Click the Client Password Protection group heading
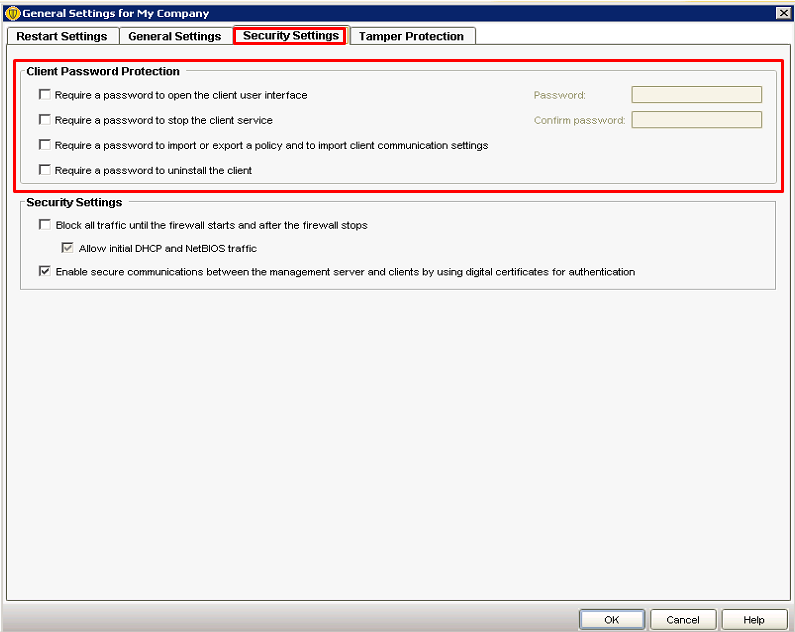This screenshot has width=795, height=632. coord(103,71)
